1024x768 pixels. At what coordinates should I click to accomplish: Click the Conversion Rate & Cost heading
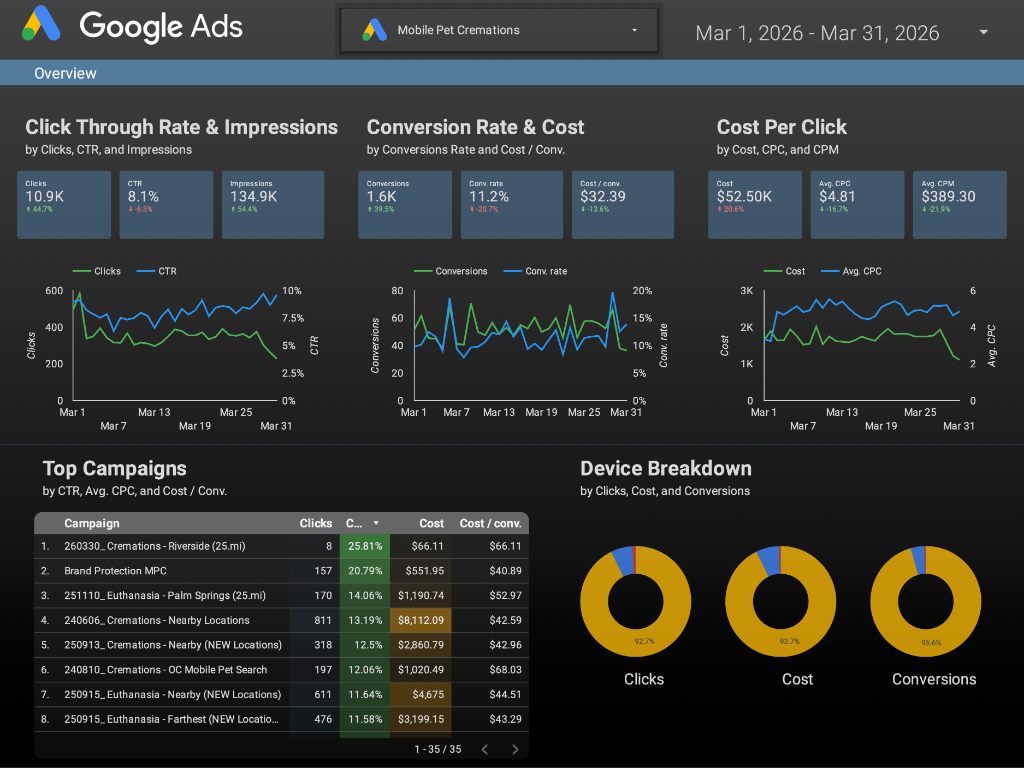(x=475, y=127)
